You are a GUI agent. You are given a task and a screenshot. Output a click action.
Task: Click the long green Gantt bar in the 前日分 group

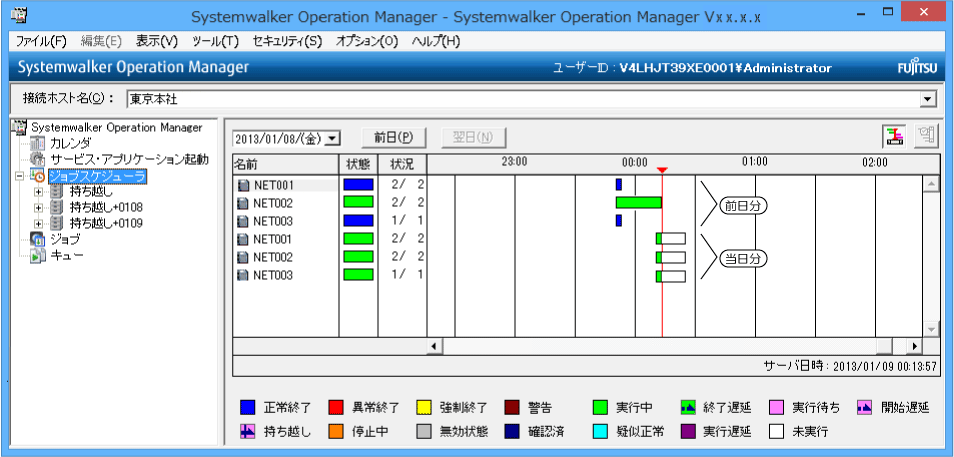638,203
